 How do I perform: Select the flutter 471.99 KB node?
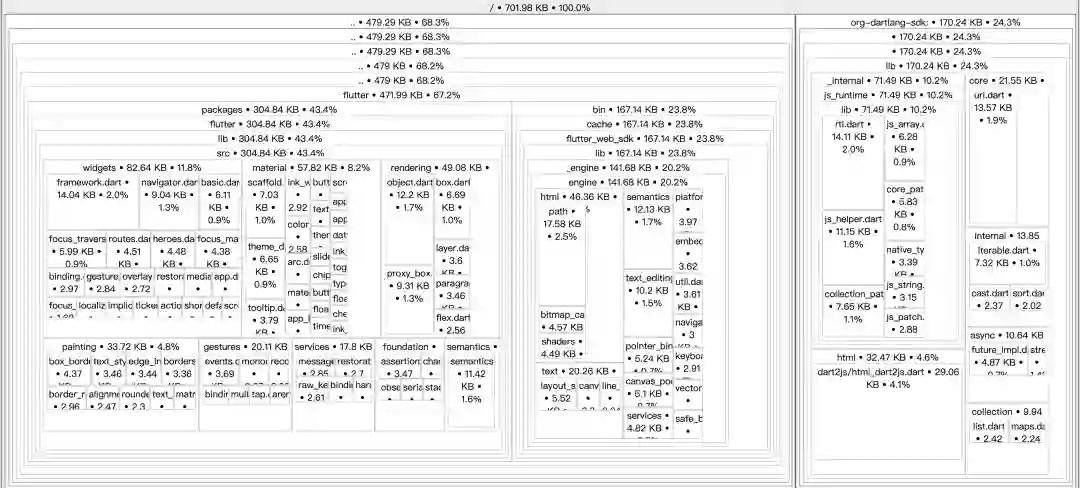[402, 95]
